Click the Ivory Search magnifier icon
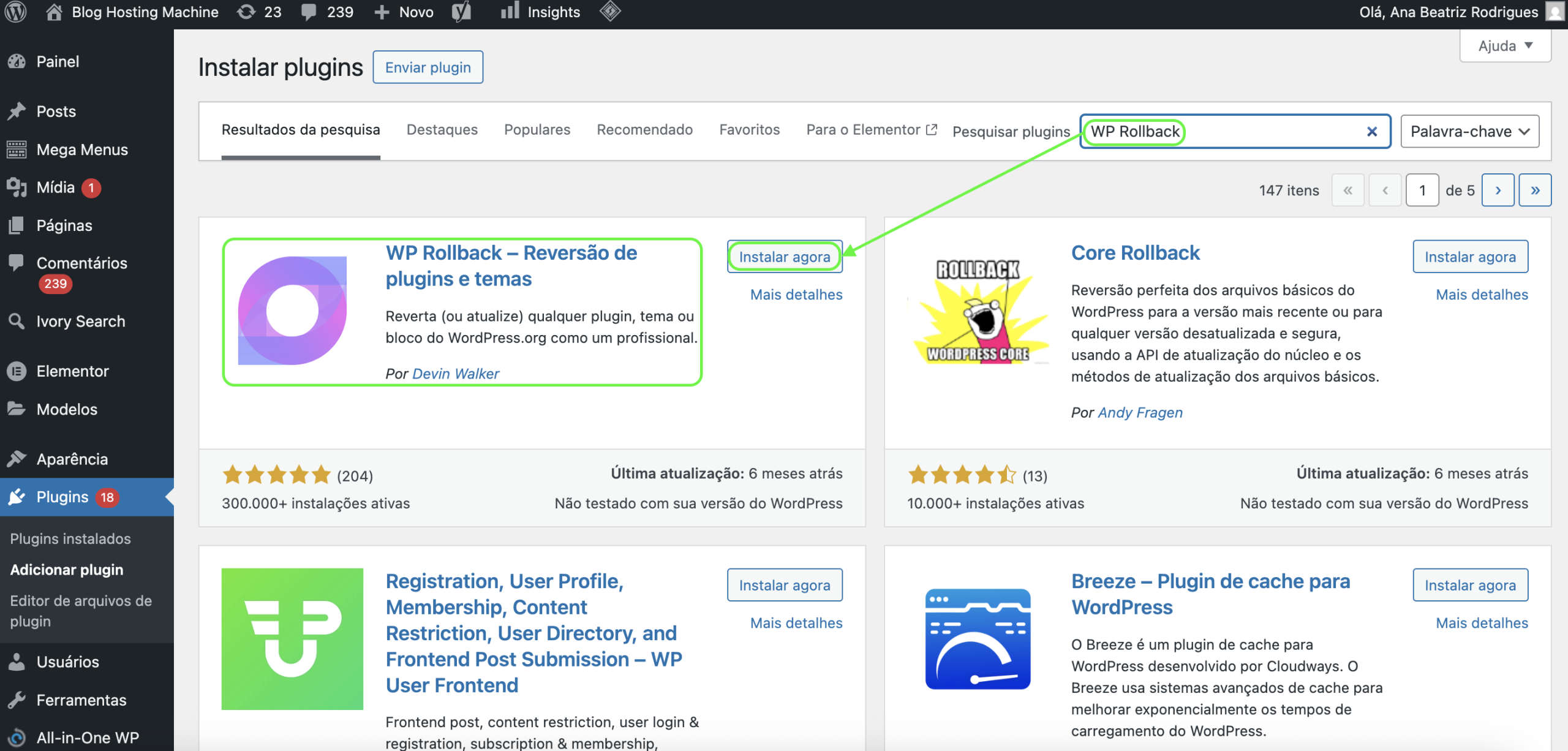Viewport: 1568px width, 751px height. [x=17, y=321]
